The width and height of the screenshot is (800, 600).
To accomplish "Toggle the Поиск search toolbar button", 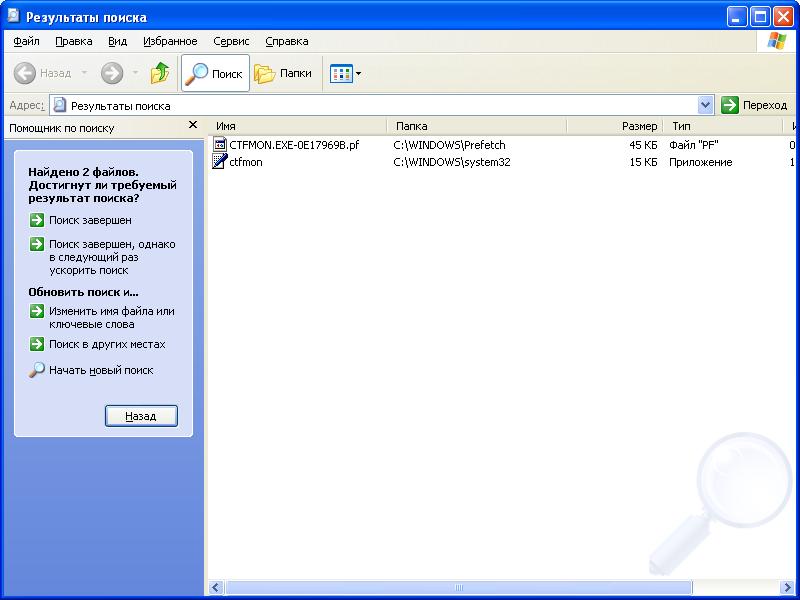I will [215, 73].
